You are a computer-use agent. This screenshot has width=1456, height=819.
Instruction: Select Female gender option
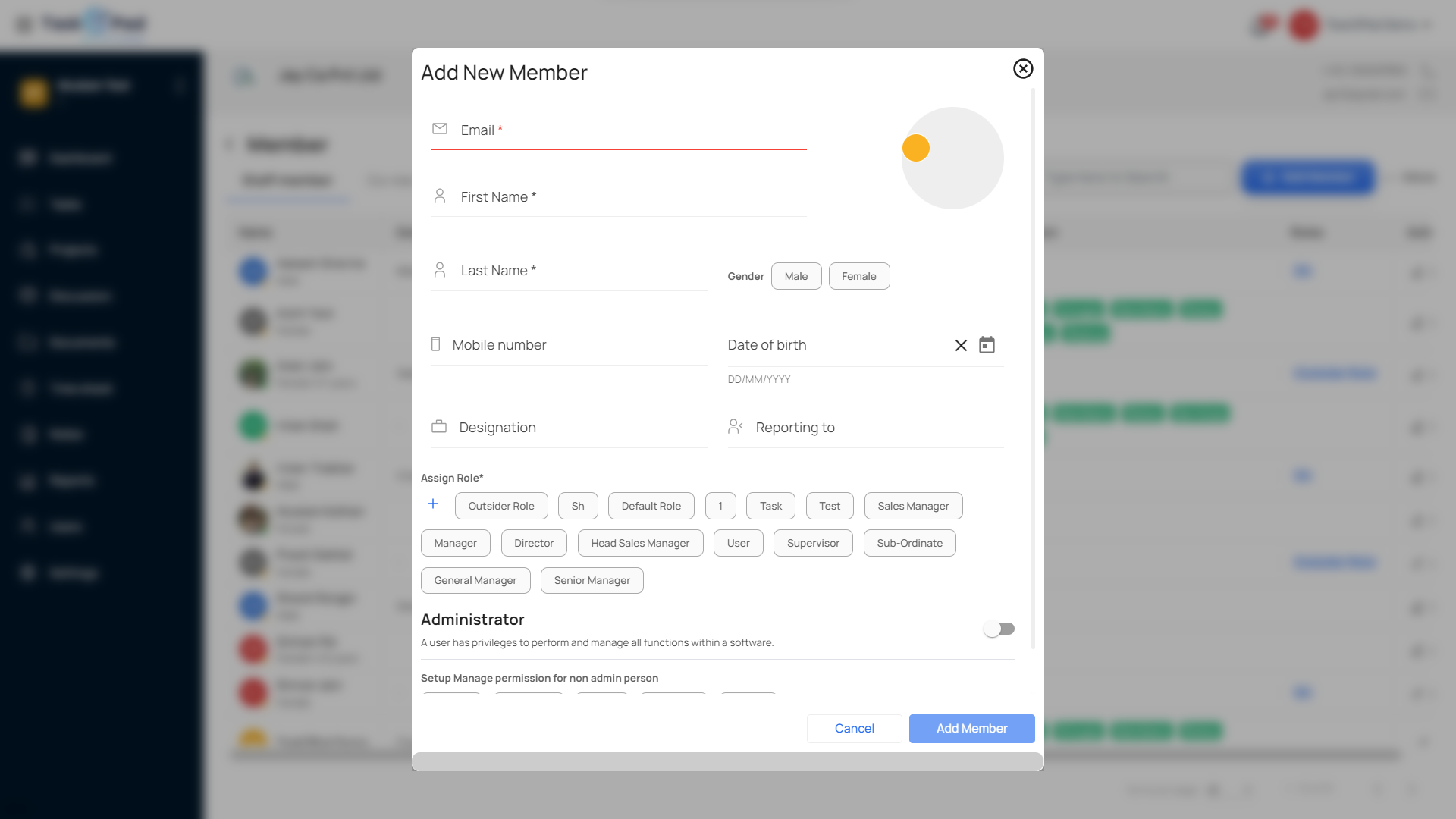858,276
